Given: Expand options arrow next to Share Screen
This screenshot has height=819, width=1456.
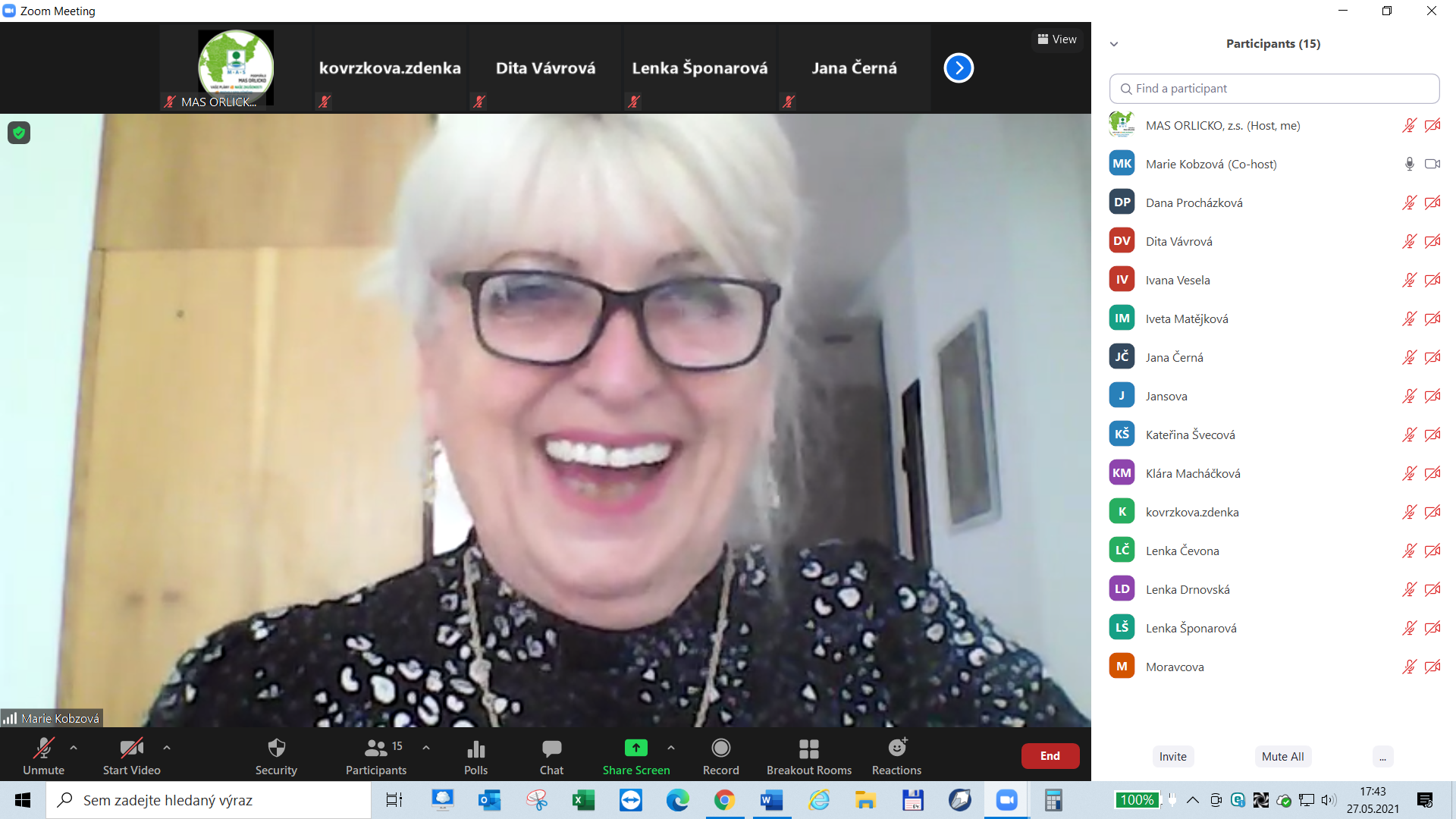Looking at the screenshot, I should [x=671, y=748].
